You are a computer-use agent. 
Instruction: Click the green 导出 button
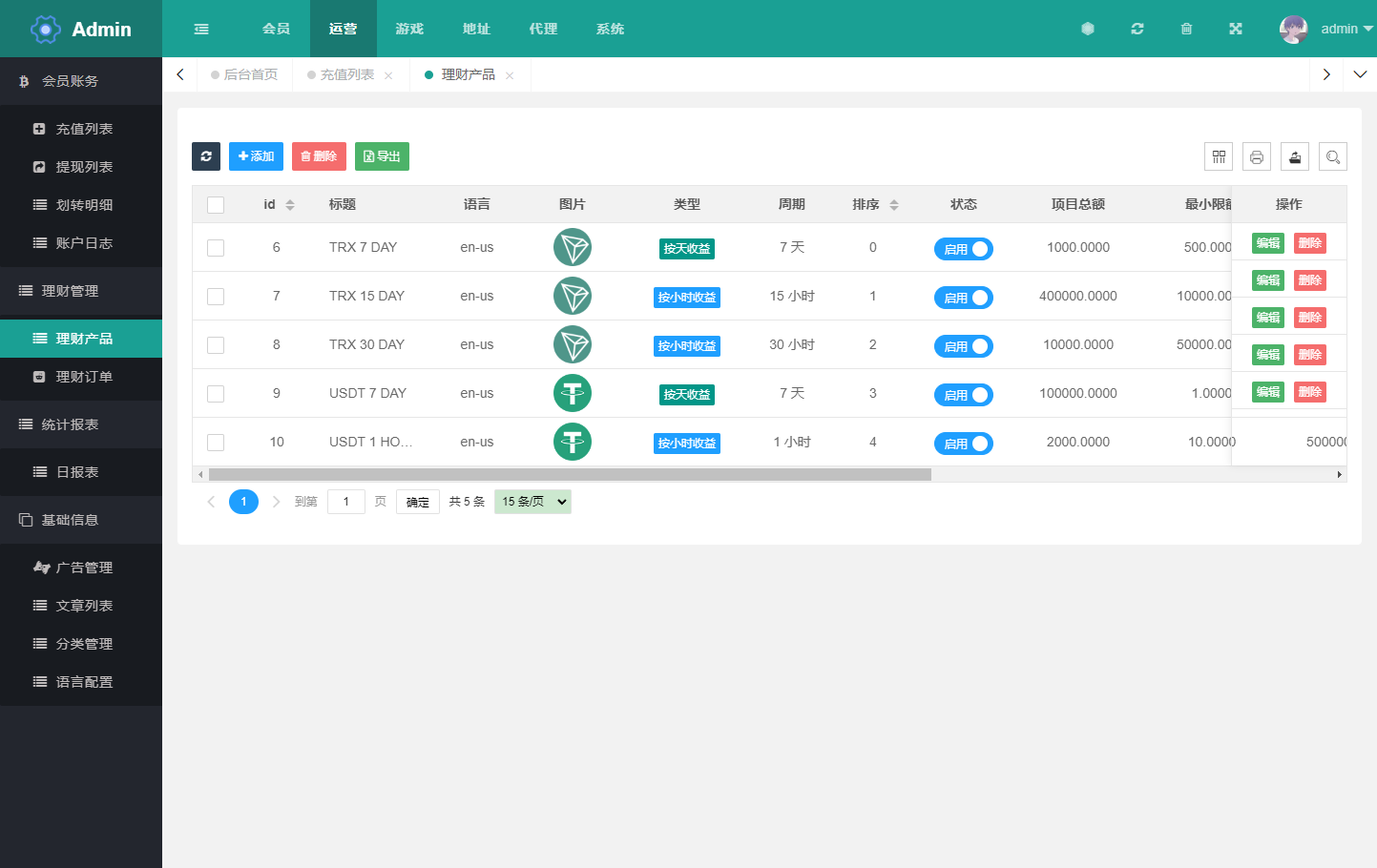point(382,156)
